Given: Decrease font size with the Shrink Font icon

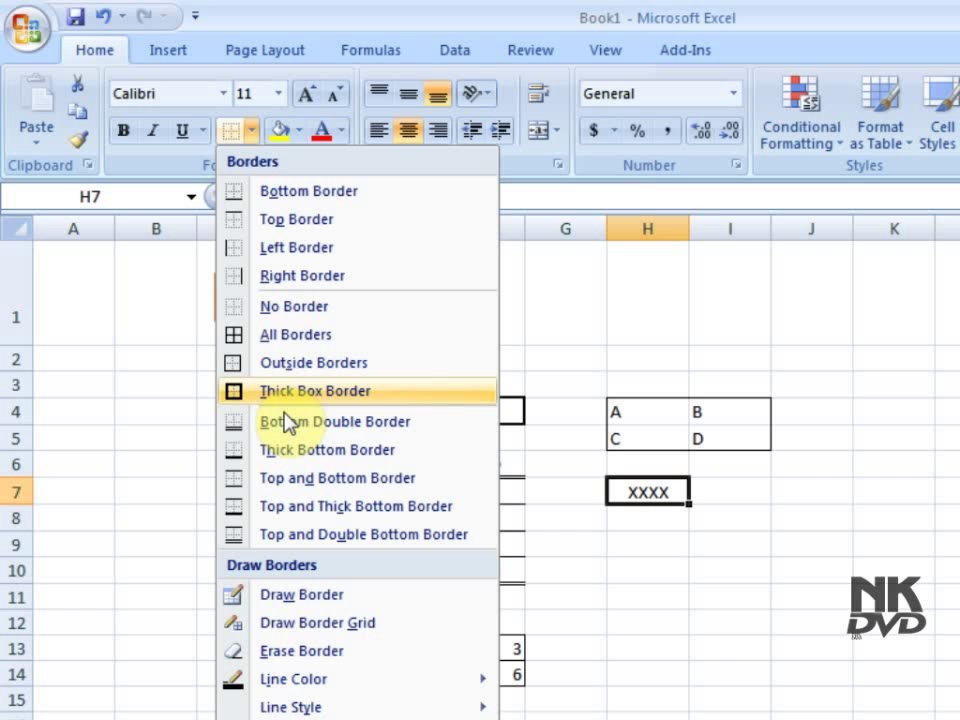Looking at the screenshot, I should [x=335, y=94].
